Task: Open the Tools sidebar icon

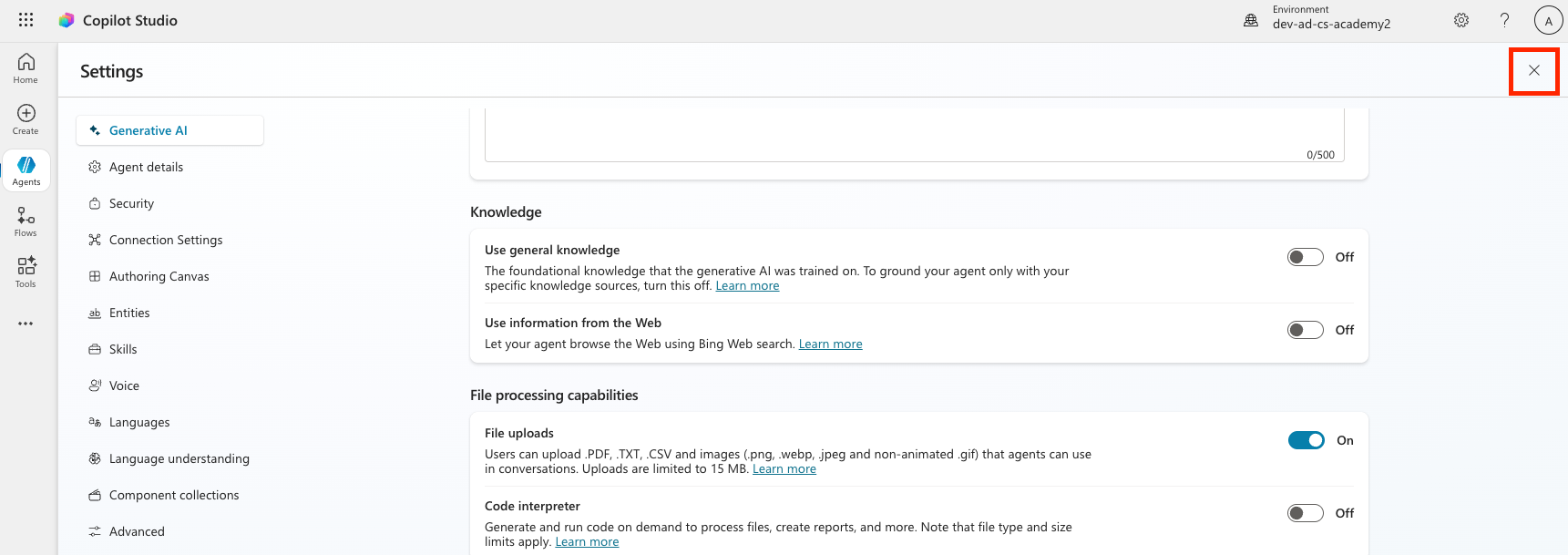Action: 26,272
